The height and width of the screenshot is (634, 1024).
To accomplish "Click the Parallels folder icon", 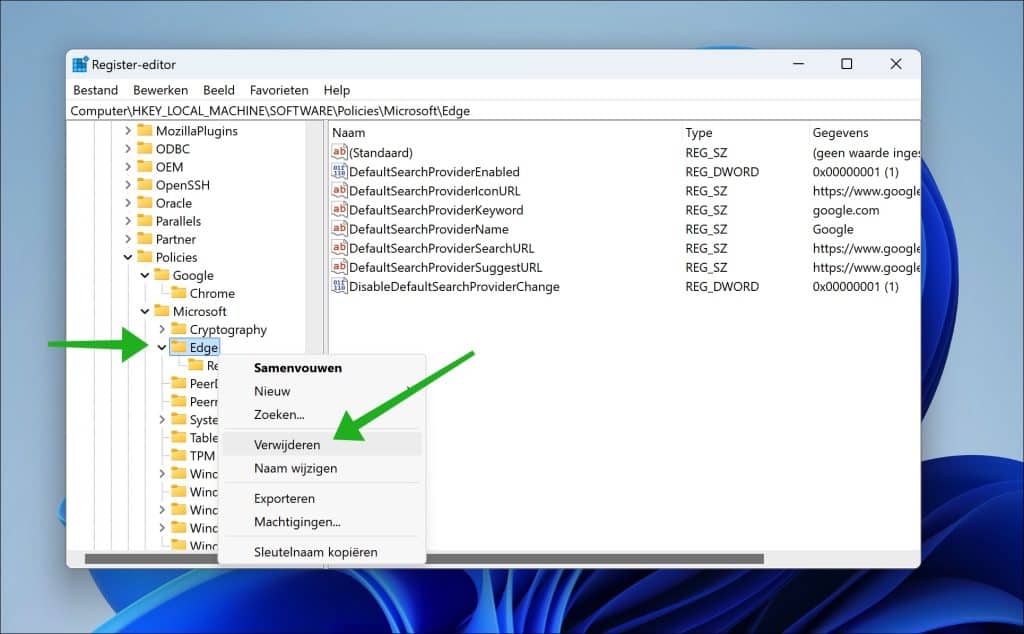I will (x=145, y=221).
